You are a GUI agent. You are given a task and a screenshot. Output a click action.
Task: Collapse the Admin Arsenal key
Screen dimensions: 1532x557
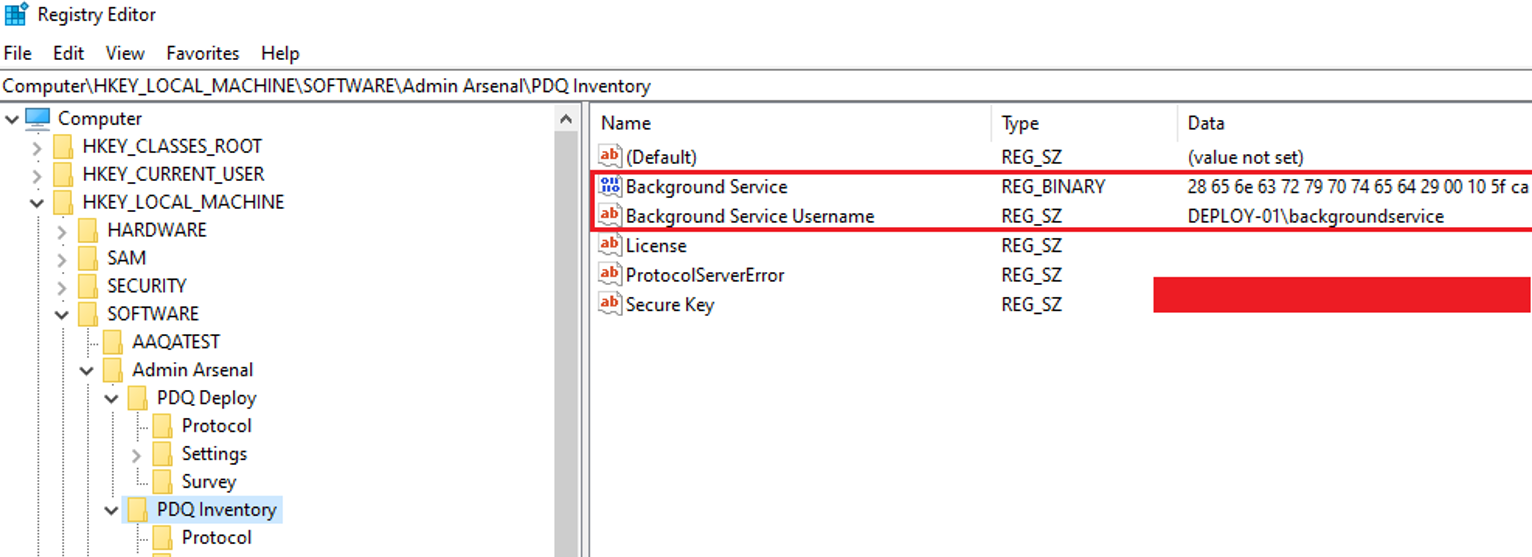(87, 371)
